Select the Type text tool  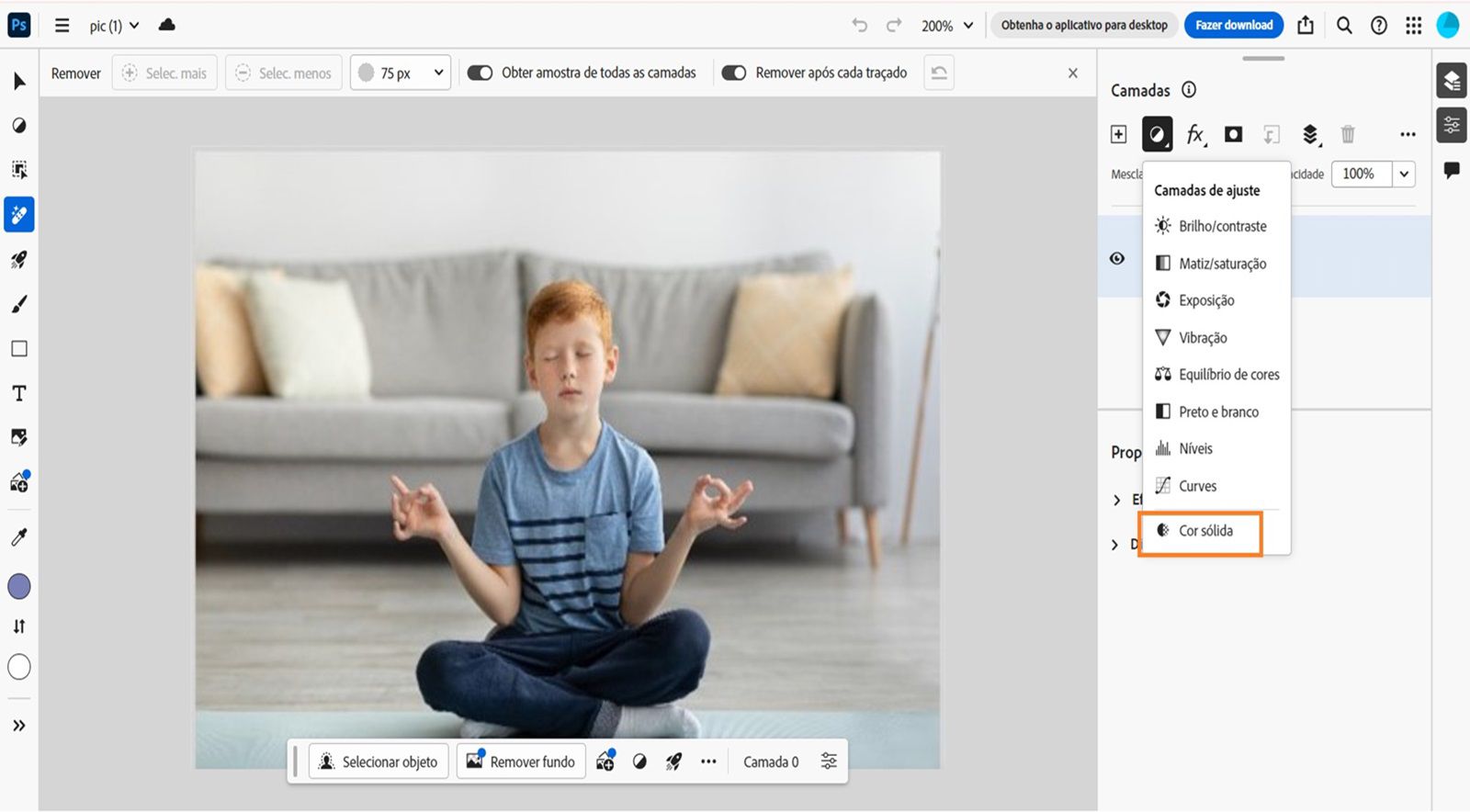[x=19, y=393]
